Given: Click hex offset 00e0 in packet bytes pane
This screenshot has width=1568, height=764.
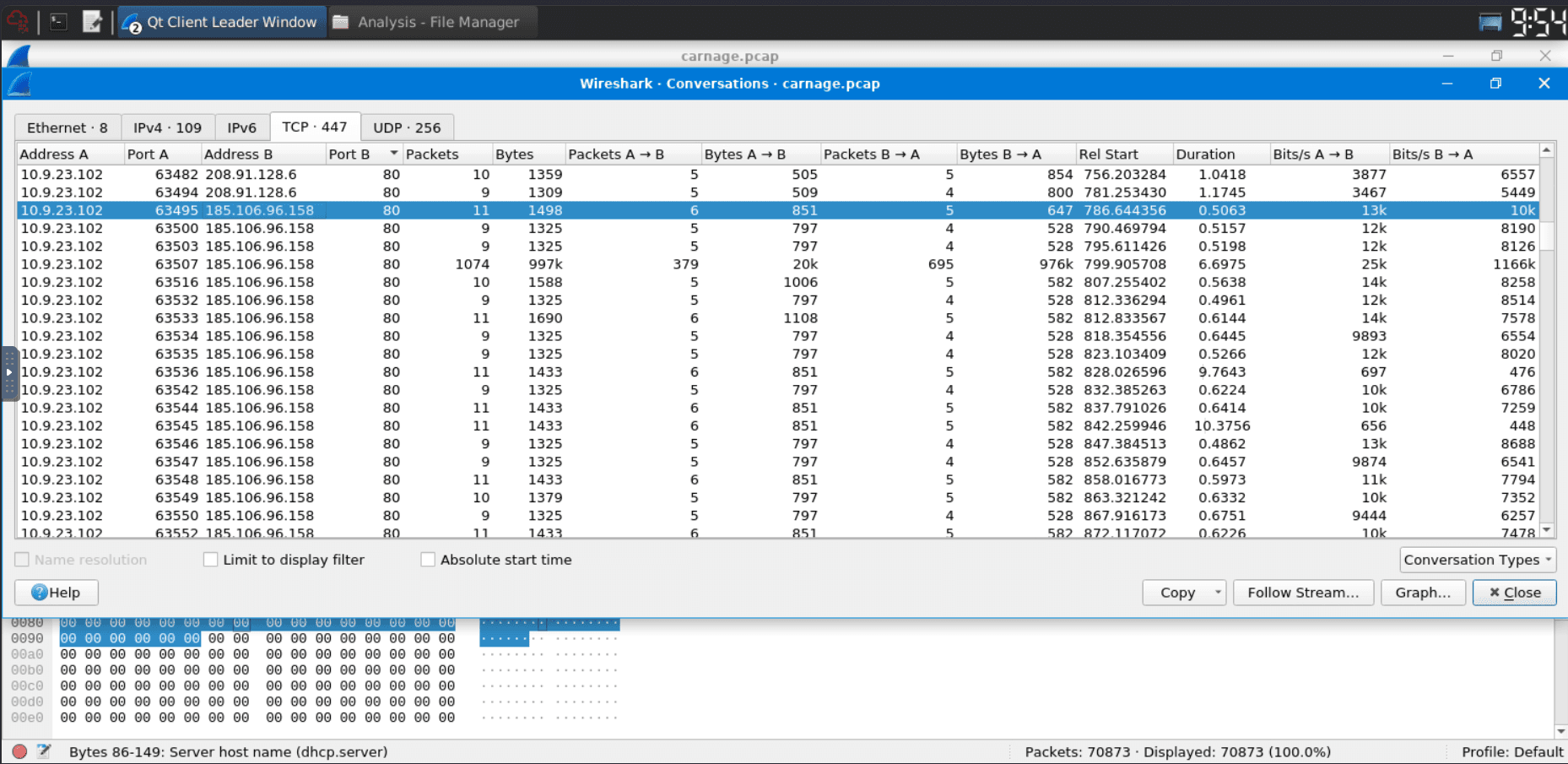Looking at the screenshot, I should point(27,718).
